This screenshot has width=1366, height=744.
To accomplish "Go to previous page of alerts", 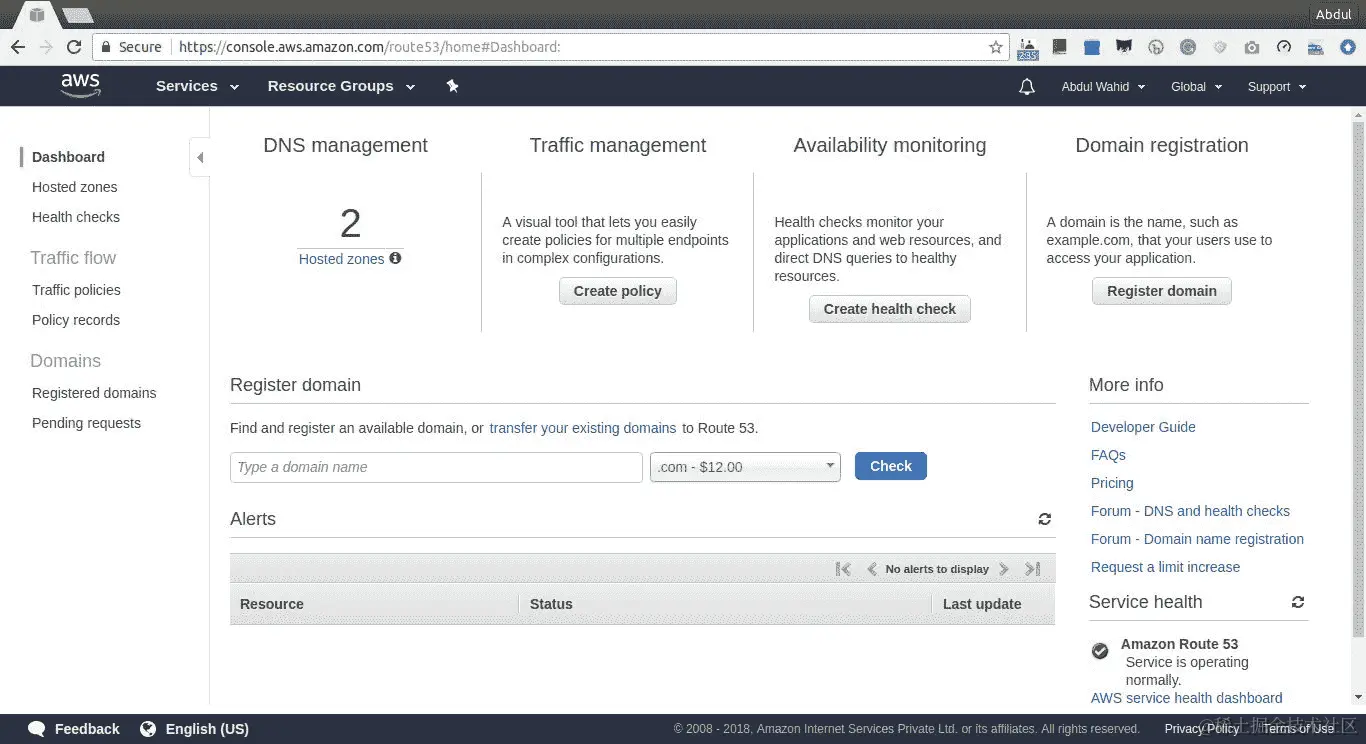I will click(x=871, y=569).
